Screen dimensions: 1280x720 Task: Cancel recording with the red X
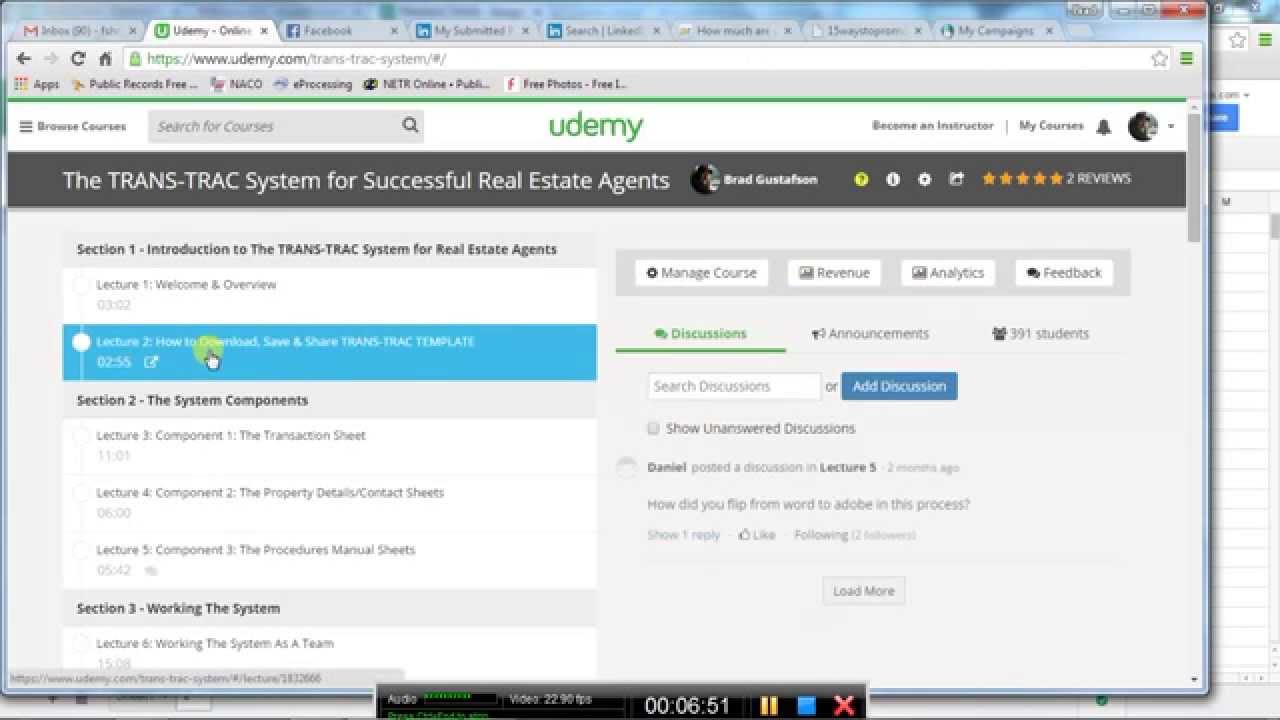844,706
